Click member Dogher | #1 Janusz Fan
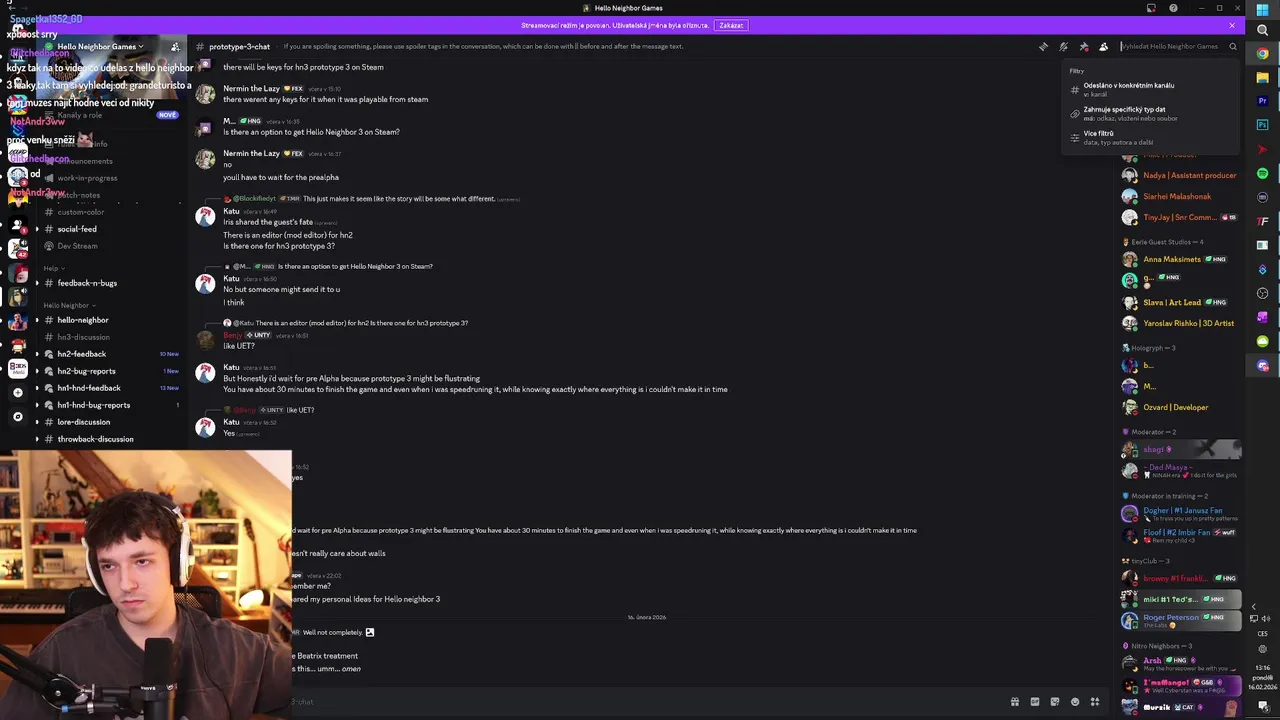1280x720 pixels. tap(1180, 513)
